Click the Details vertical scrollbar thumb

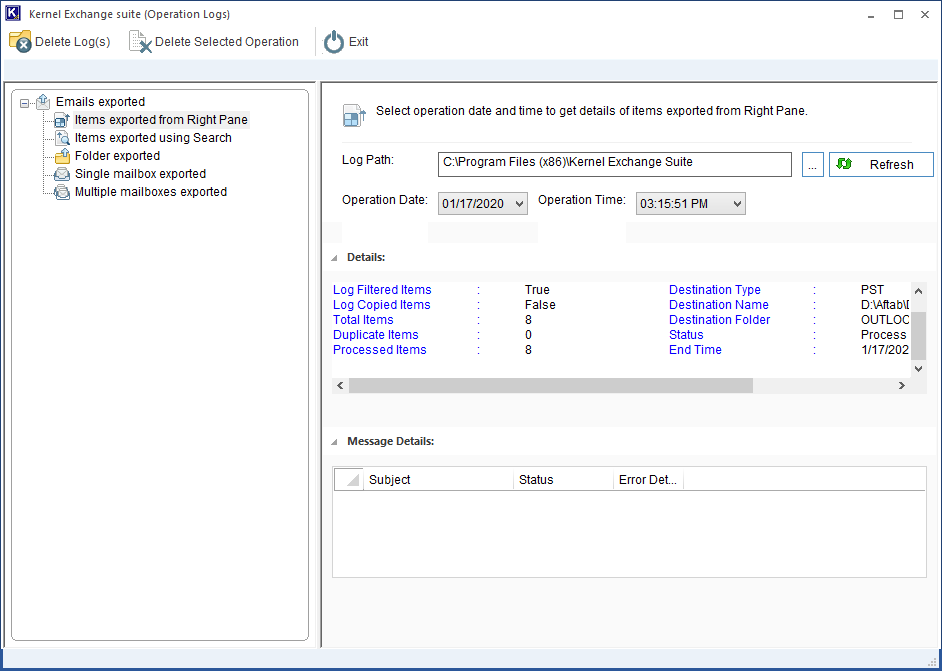pyautogui.click(x=918, y=335)
